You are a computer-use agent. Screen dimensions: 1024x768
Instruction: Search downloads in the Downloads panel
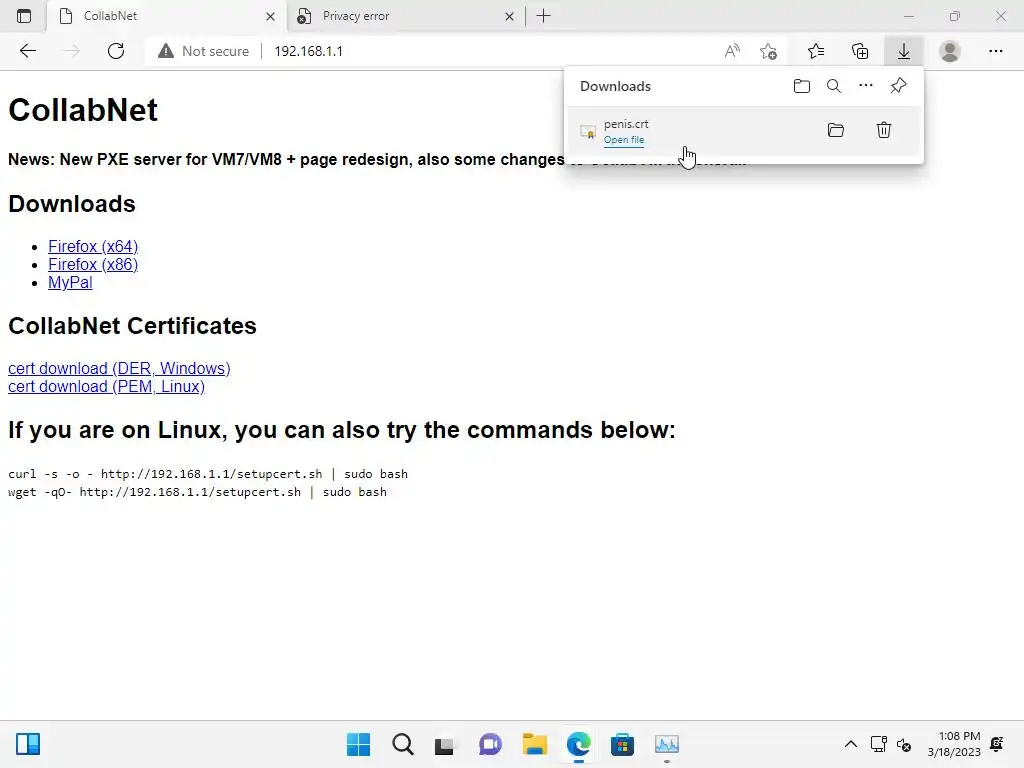(834, 86)
